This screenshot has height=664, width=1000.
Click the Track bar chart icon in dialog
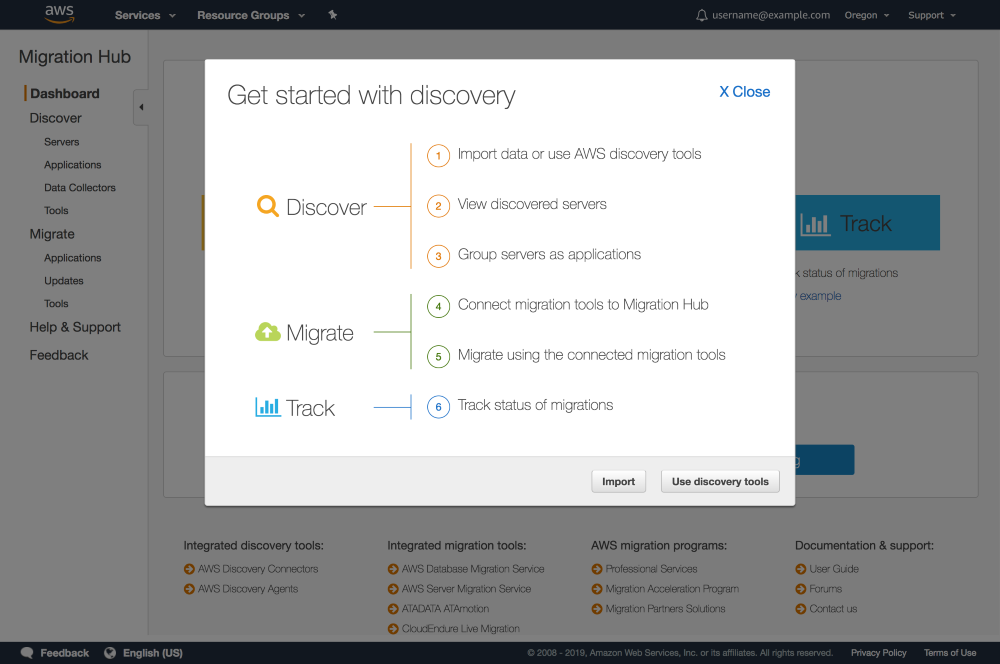point(267,408)
